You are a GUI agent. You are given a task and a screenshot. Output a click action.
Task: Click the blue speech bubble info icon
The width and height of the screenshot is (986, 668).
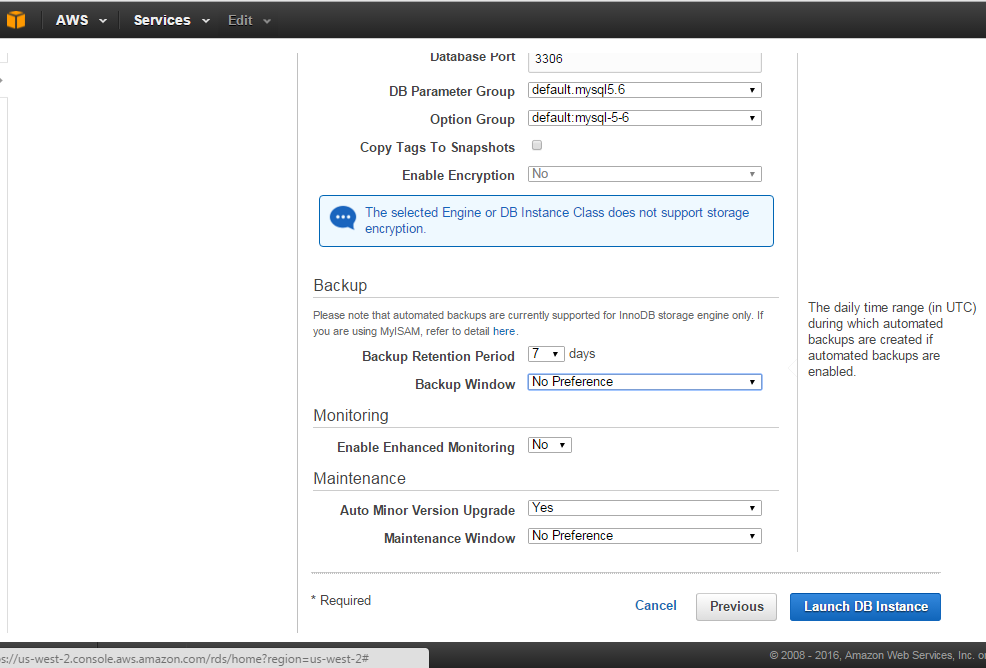coord(343,217)
